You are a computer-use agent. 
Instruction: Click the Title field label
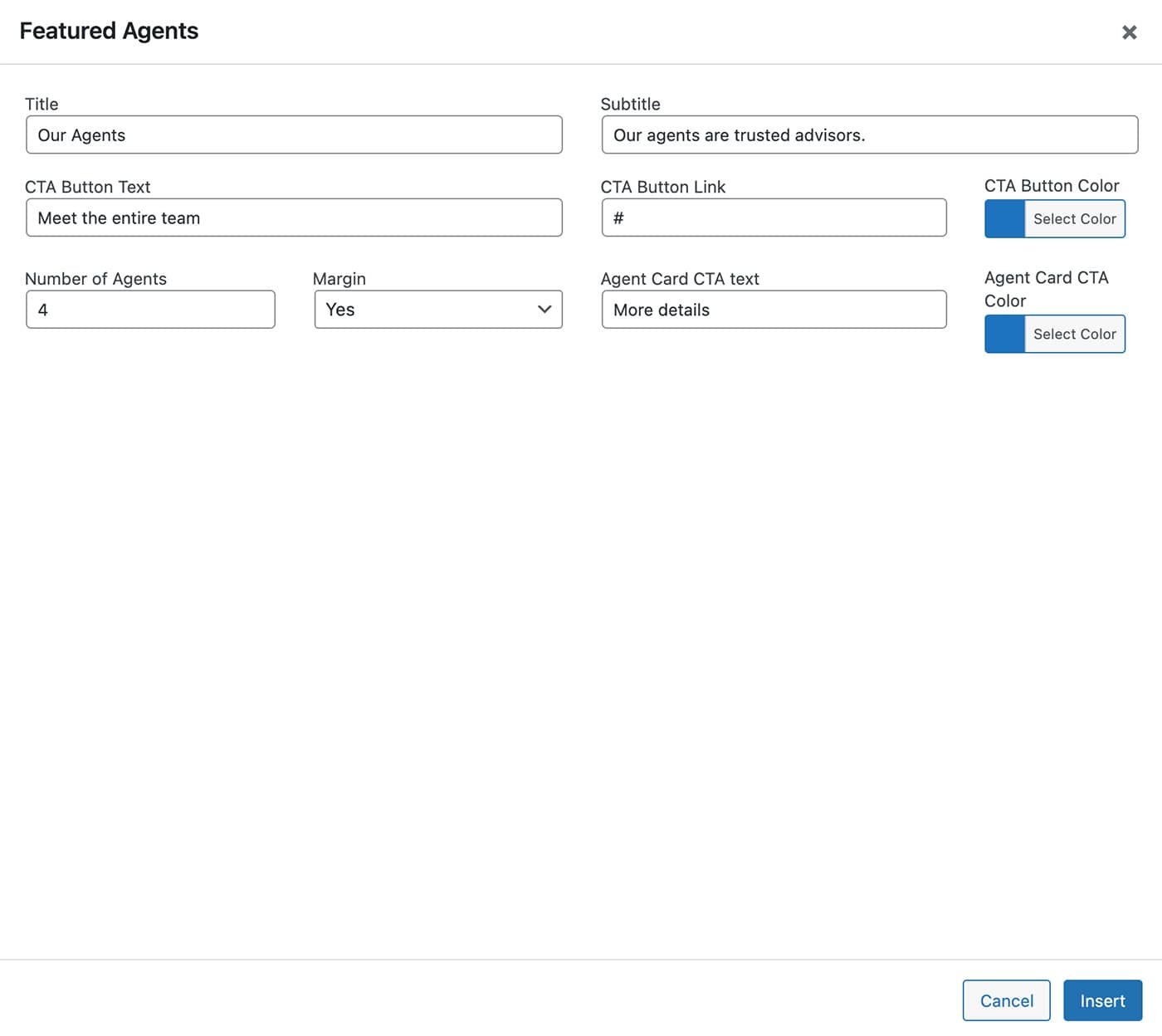pyautogui.click(x=41, y=104)
